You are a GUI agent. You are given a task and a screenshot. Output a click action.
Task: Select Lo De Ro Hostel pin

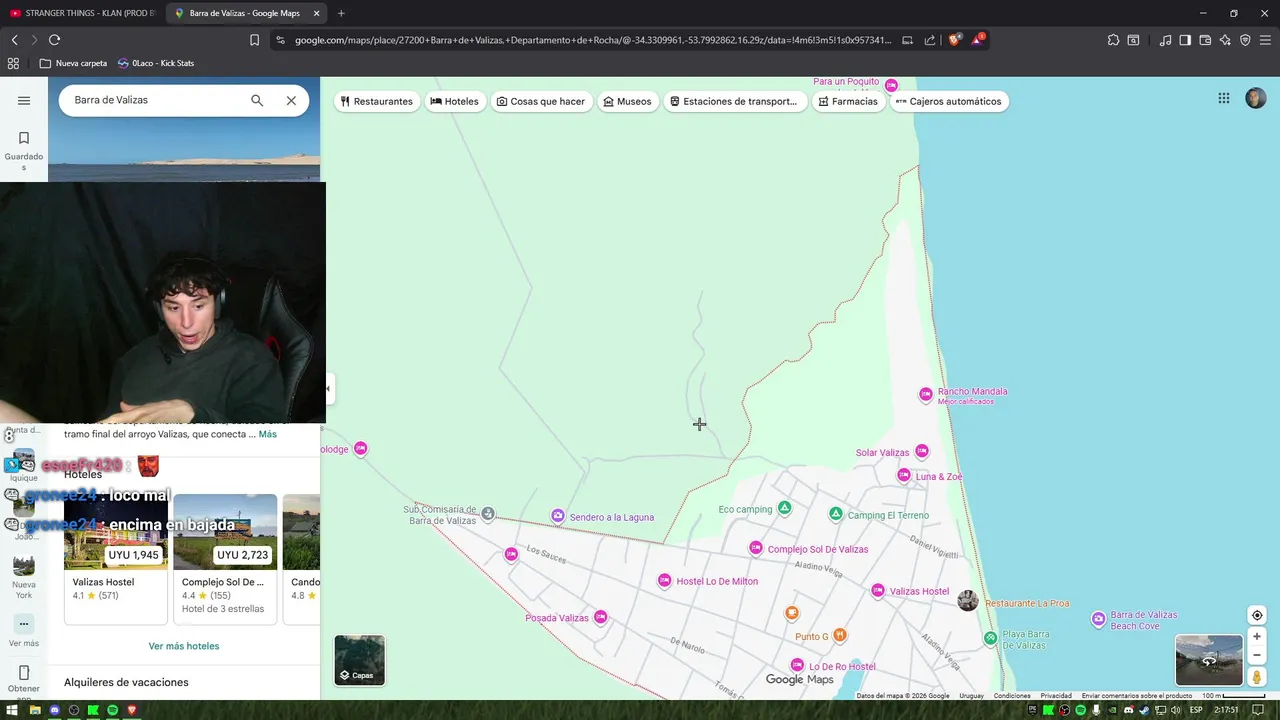[x=797, y=665]
